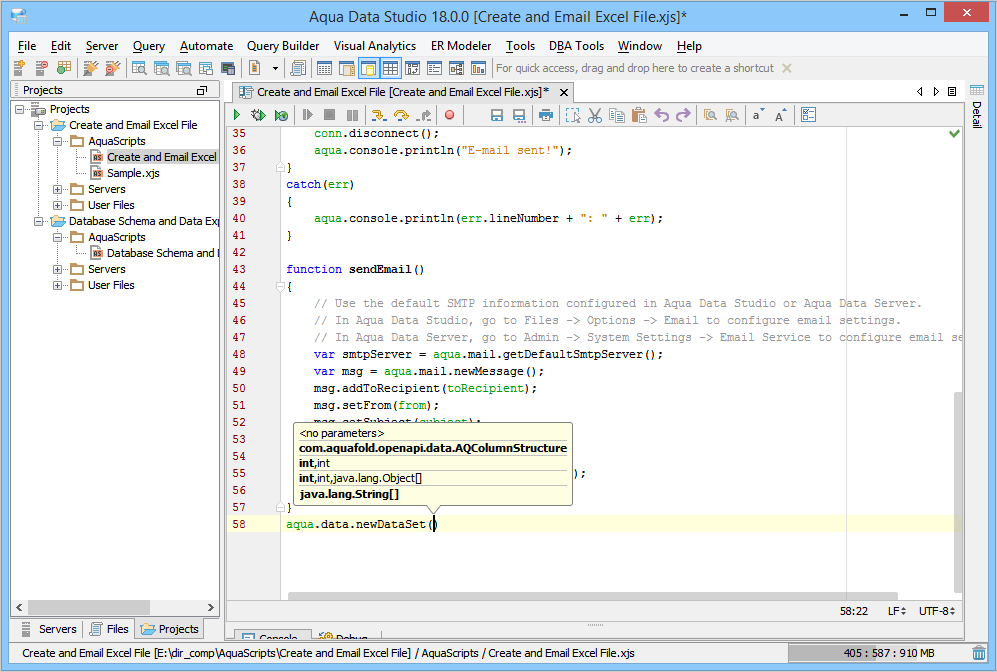Expand User Files under Database Schema project
Image resolution: width=997 pixels, height=672 pixels.
pyautogui.click(x=57, y=285)
